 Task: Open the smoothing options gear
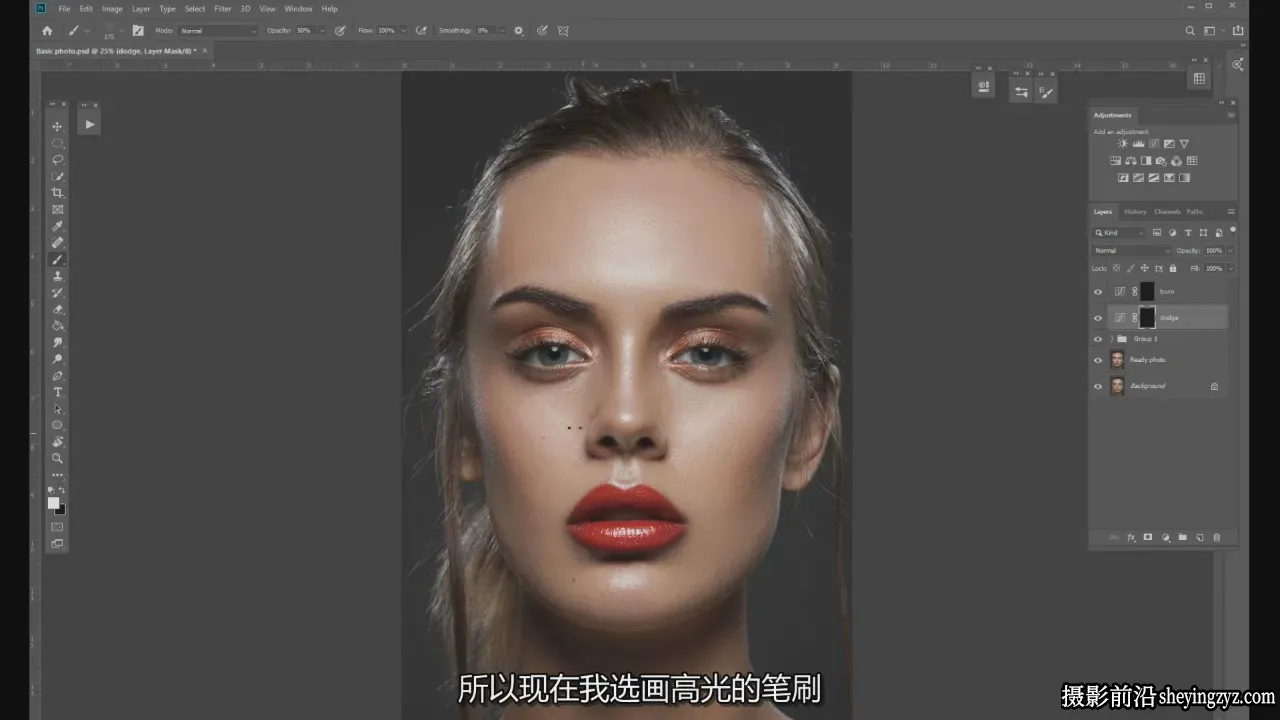point(518,31)
